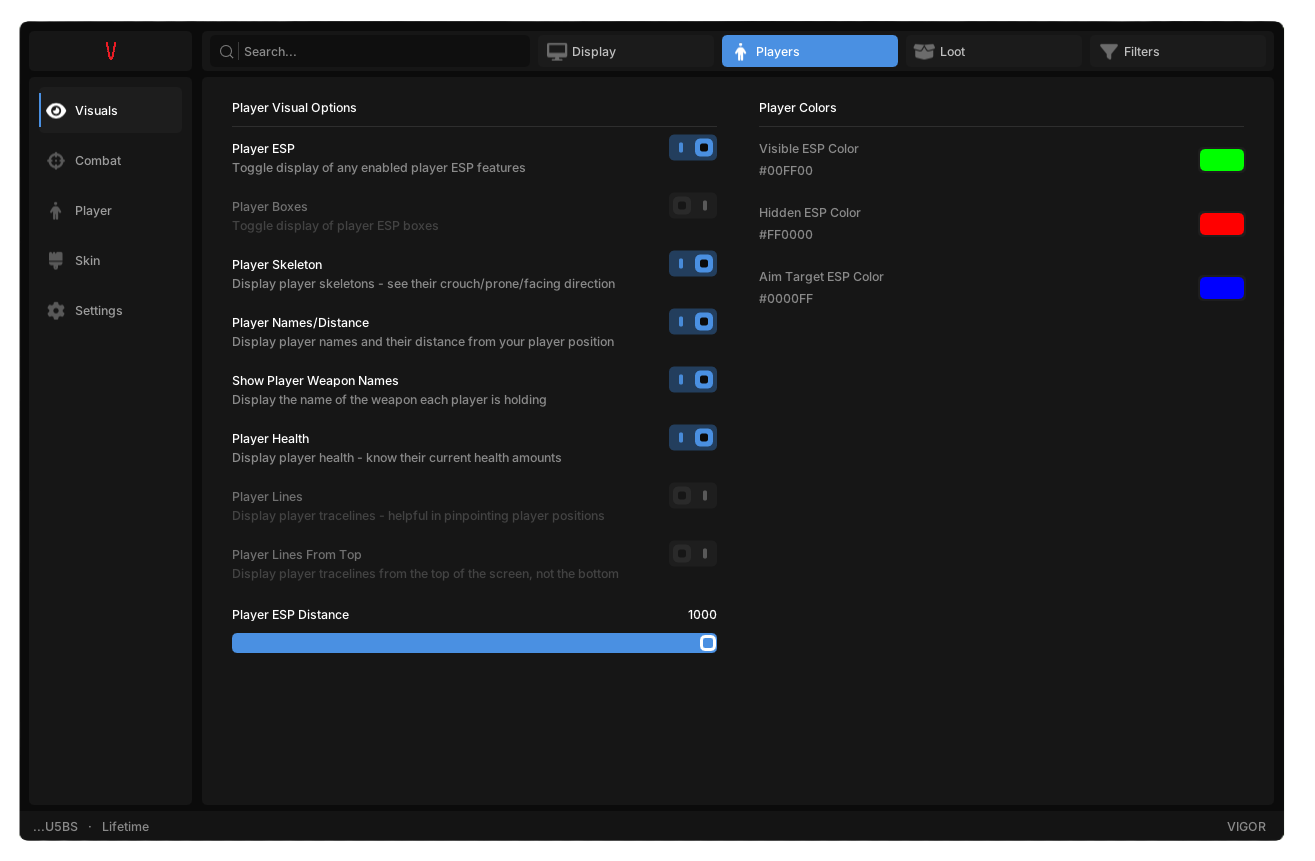The height and width of the screenshot is (861, 1315).
Task: Pick the green Visible ESP Color swatch
Action: (x=1222, y=160)
